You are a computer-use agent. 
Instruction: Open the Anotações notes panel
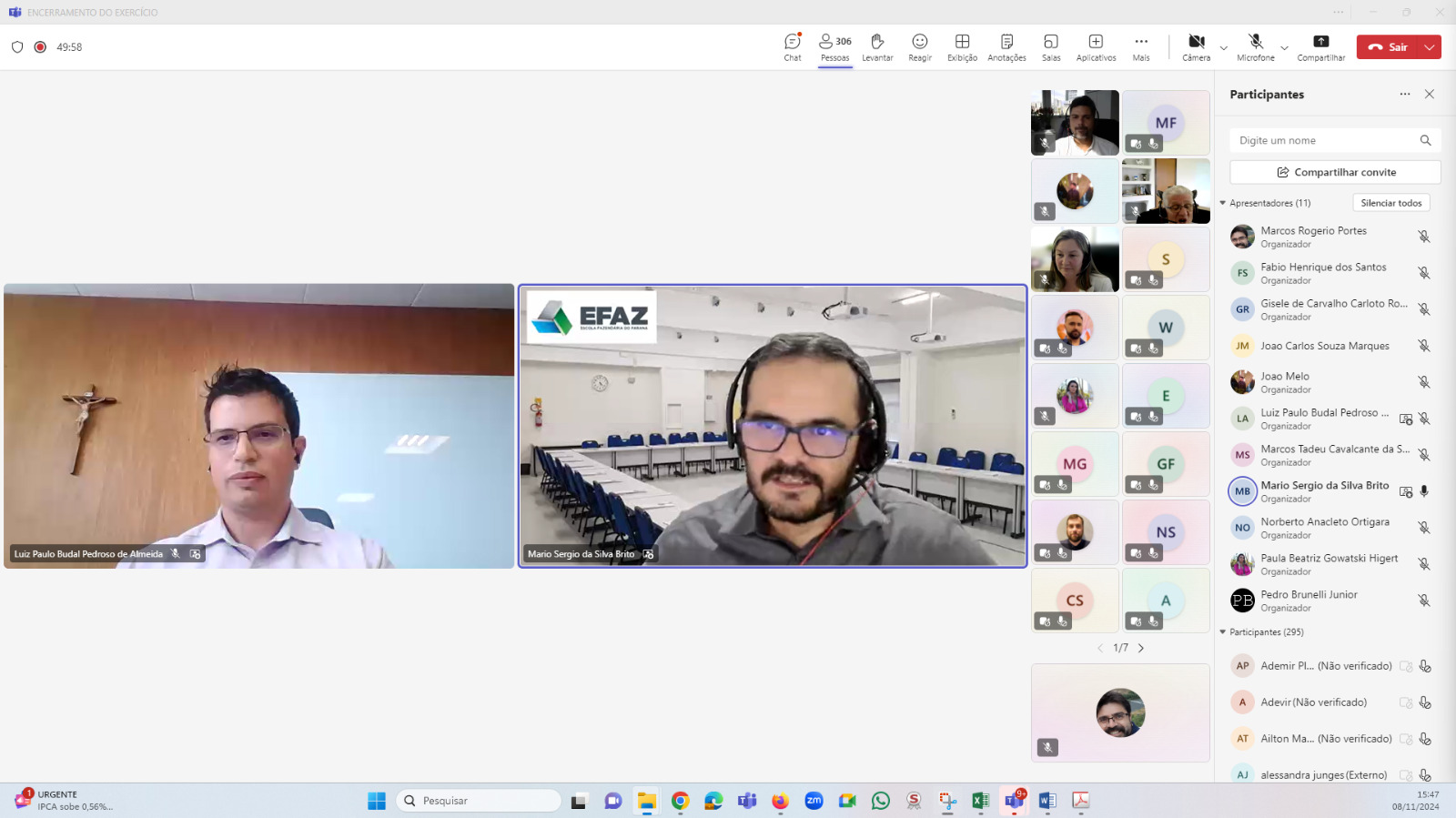pyautogui.click(x=1006, y=47)
